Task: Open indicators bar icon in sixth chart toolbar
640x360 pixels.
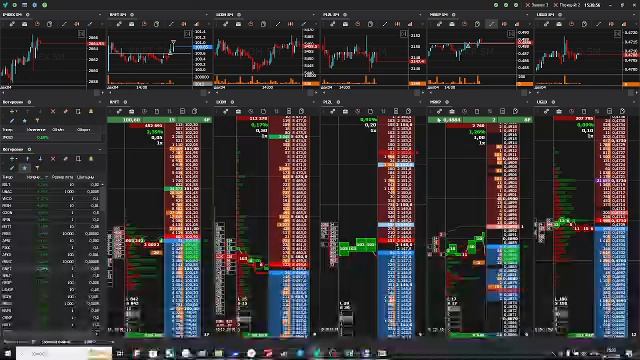Action: (624, 24)
